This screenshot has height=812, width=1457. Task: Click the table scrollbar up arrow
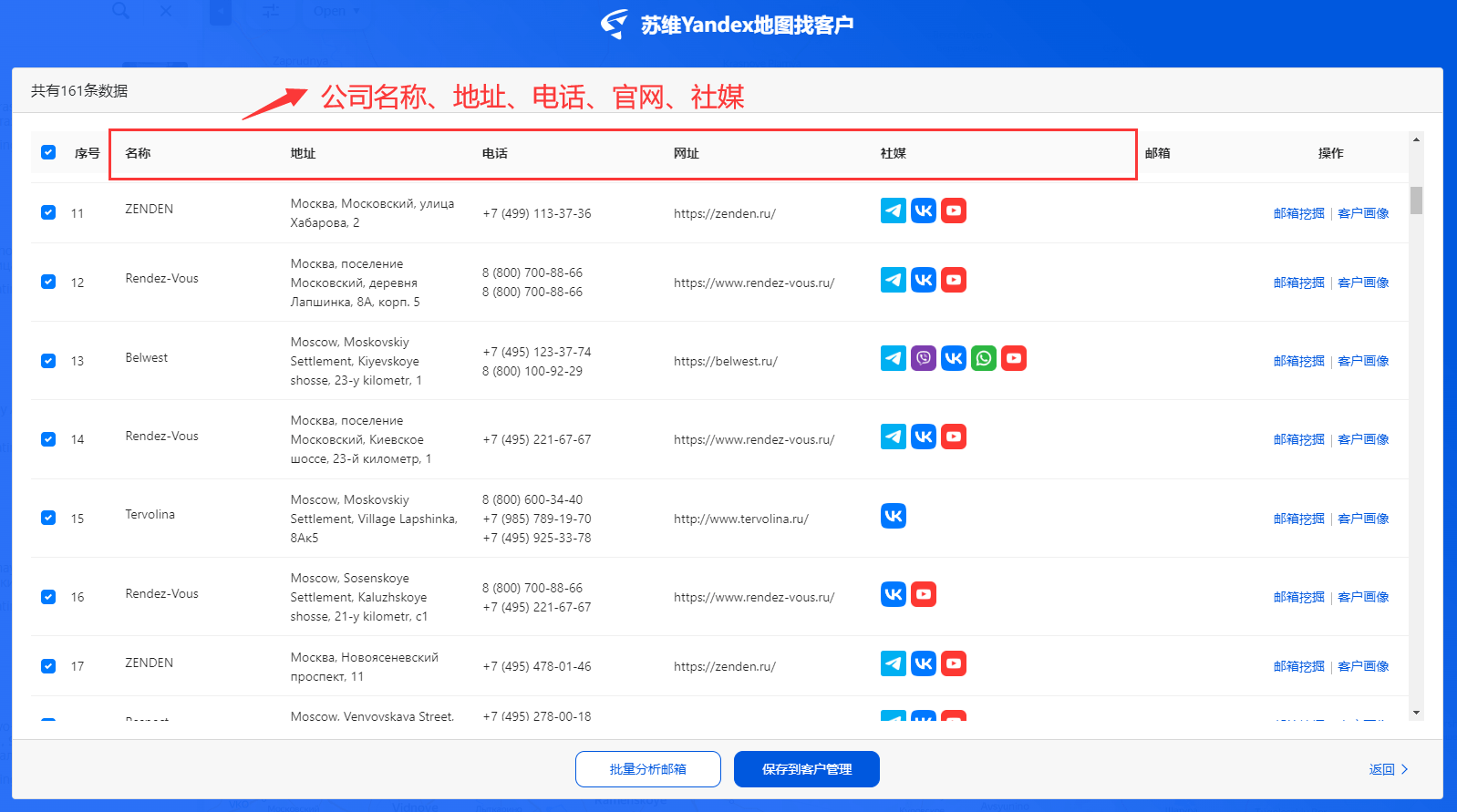tap(1416, 139)
